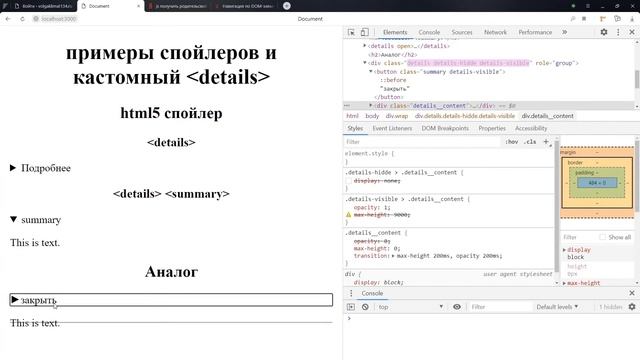Open the console drawer three-dot menu
This screenshot has width=640, height=360.
pyautogui.click(x=351, y=293)
